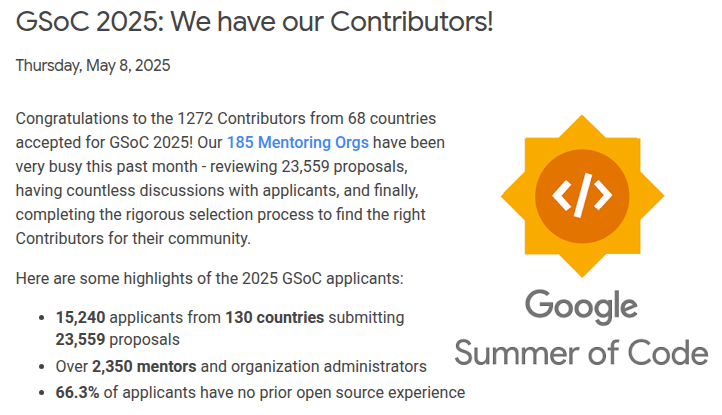The width and height of the screenshot is (722, 415).
Task: Click the organization administrators bullet text
Action: [329, 367]
